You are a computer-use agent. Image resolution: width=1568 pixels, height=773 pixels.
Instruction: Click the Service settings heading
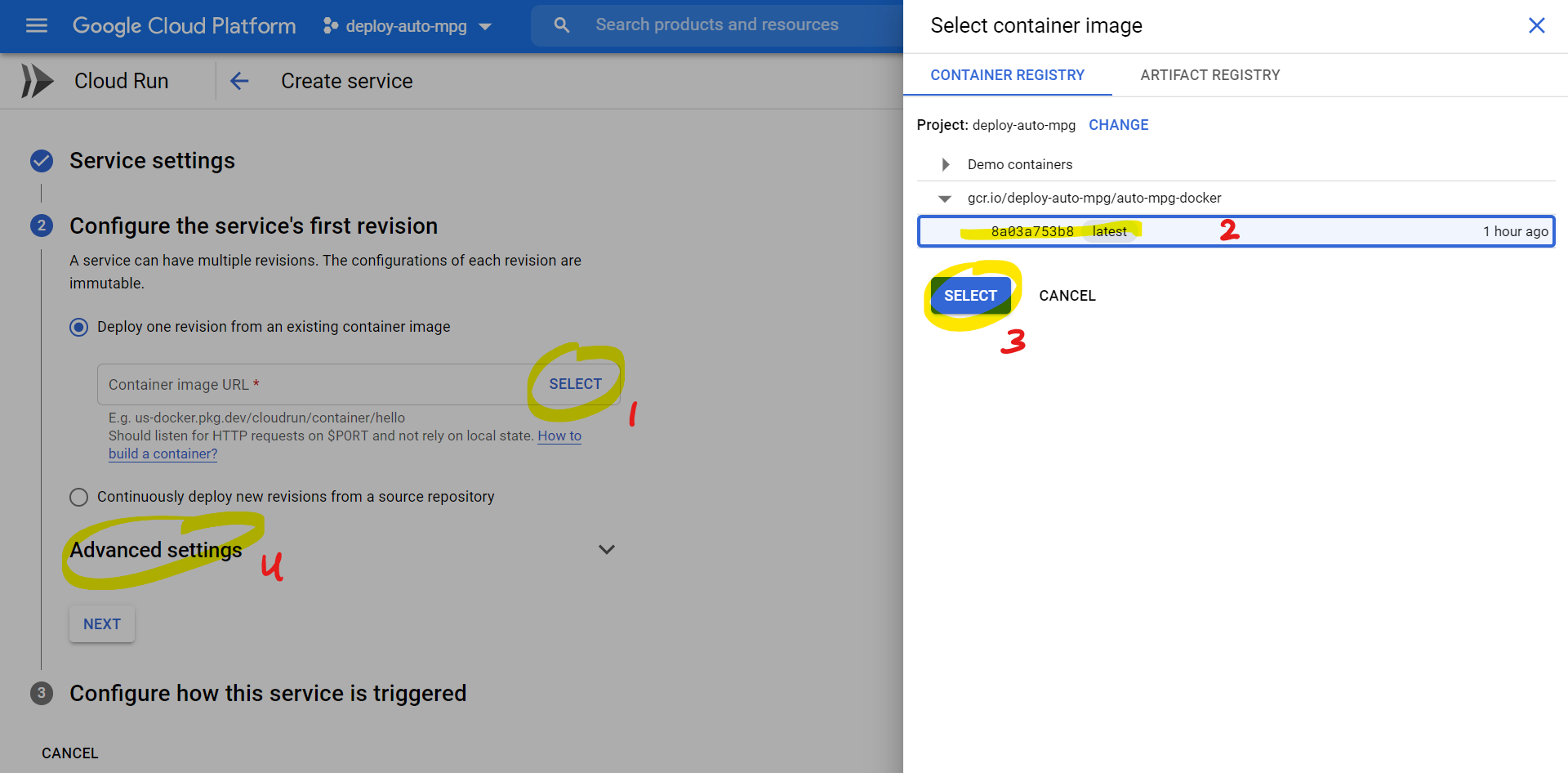(153, 161)
